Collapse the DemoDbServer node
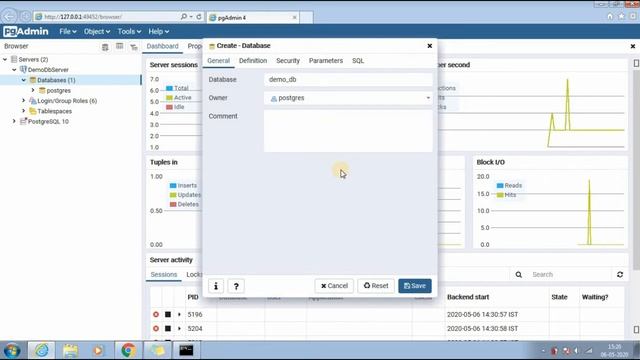 click(14, 70)
